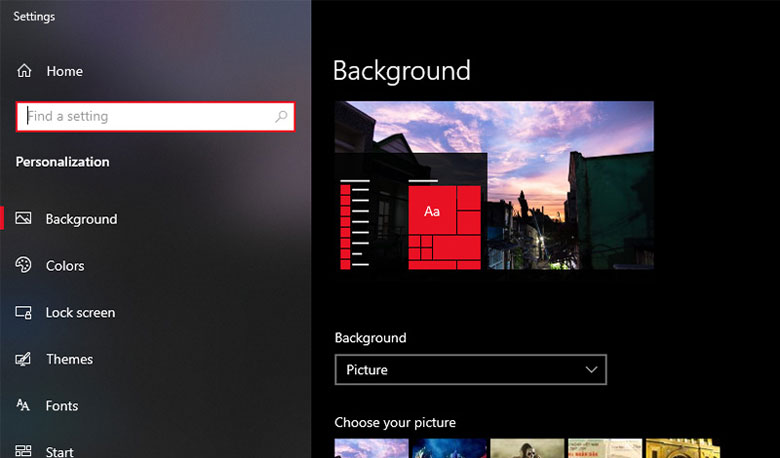Screen dimensions: 780x458
Task: Click the Background picture icon in sidebar
Action: point(24,219)
